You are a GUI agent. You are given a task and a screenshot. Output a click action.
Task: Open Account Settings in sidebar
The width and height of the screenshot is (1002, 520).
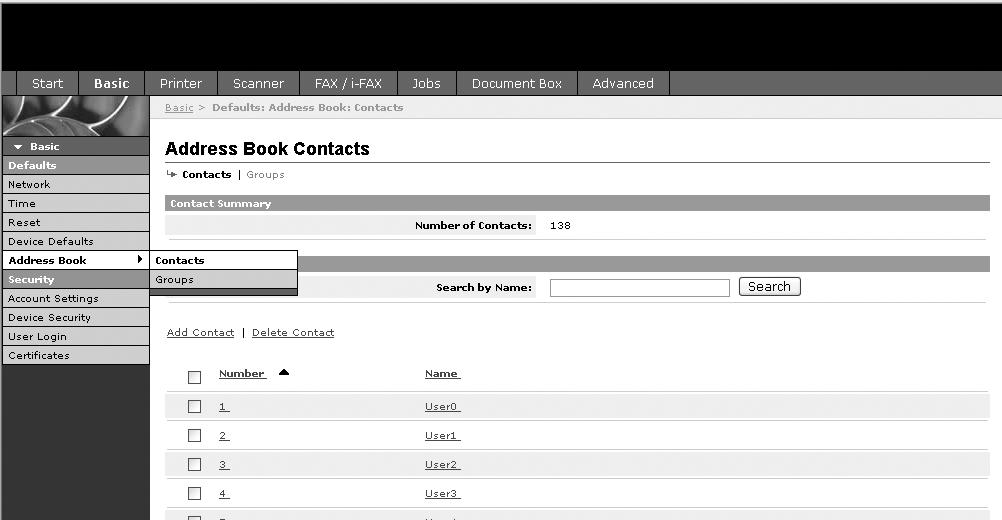pyautogui.click(x=75, y=298)
